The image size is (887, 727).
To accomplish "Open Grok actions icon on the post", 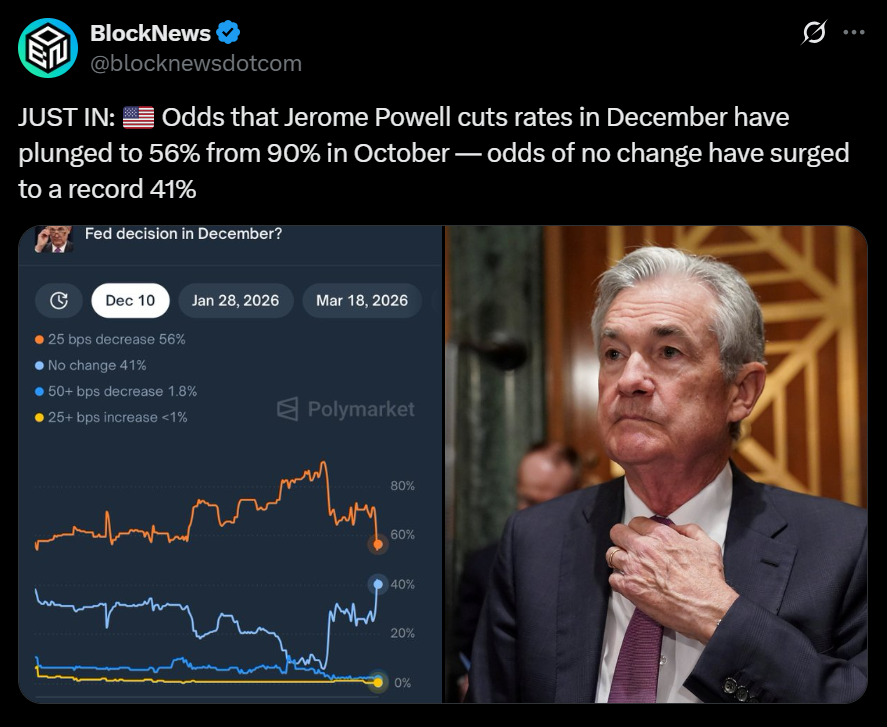I will (x=815, y=33).
